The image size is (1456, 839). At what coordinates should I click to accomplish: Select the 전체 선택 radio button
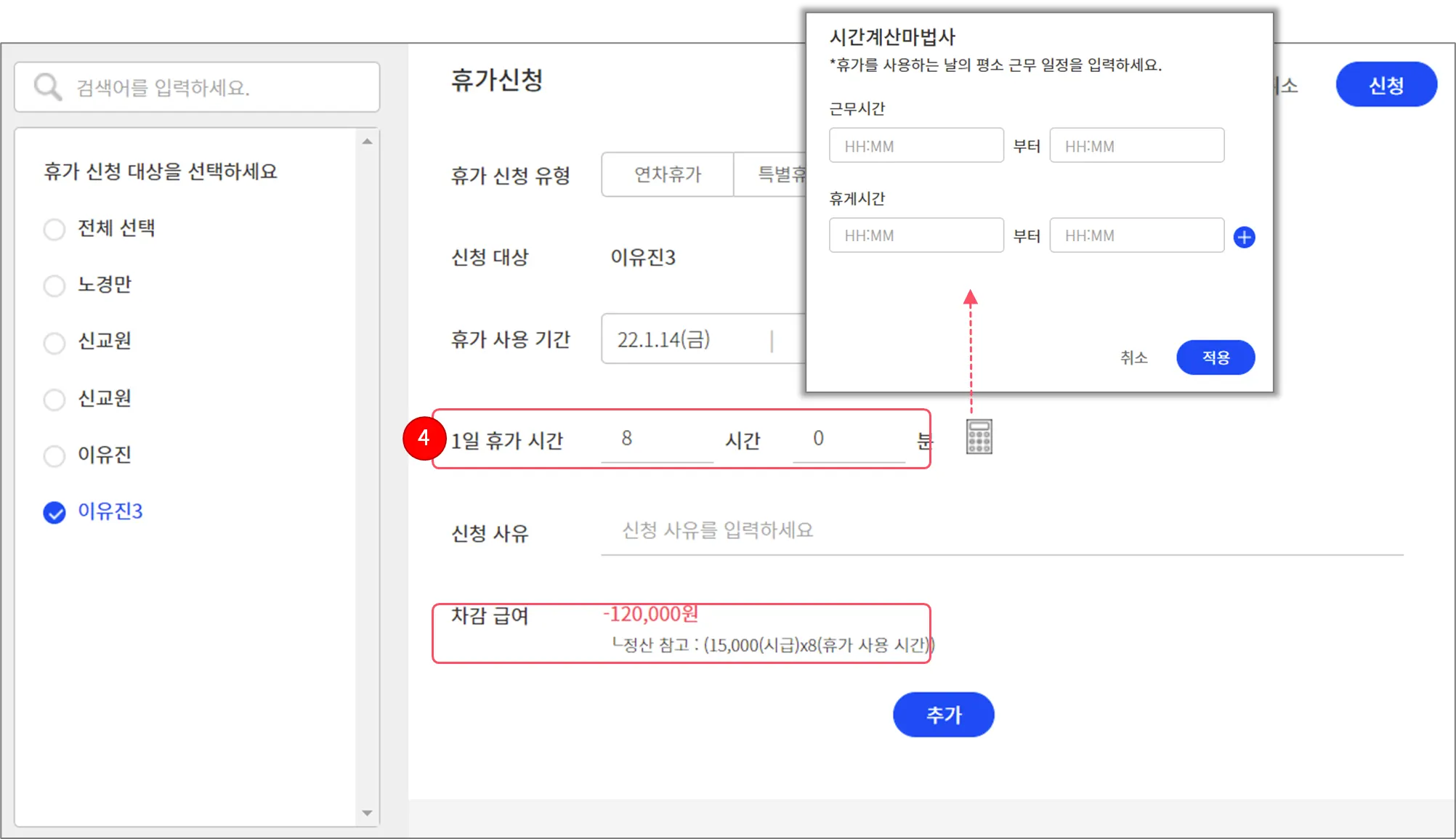pos(54,230)
